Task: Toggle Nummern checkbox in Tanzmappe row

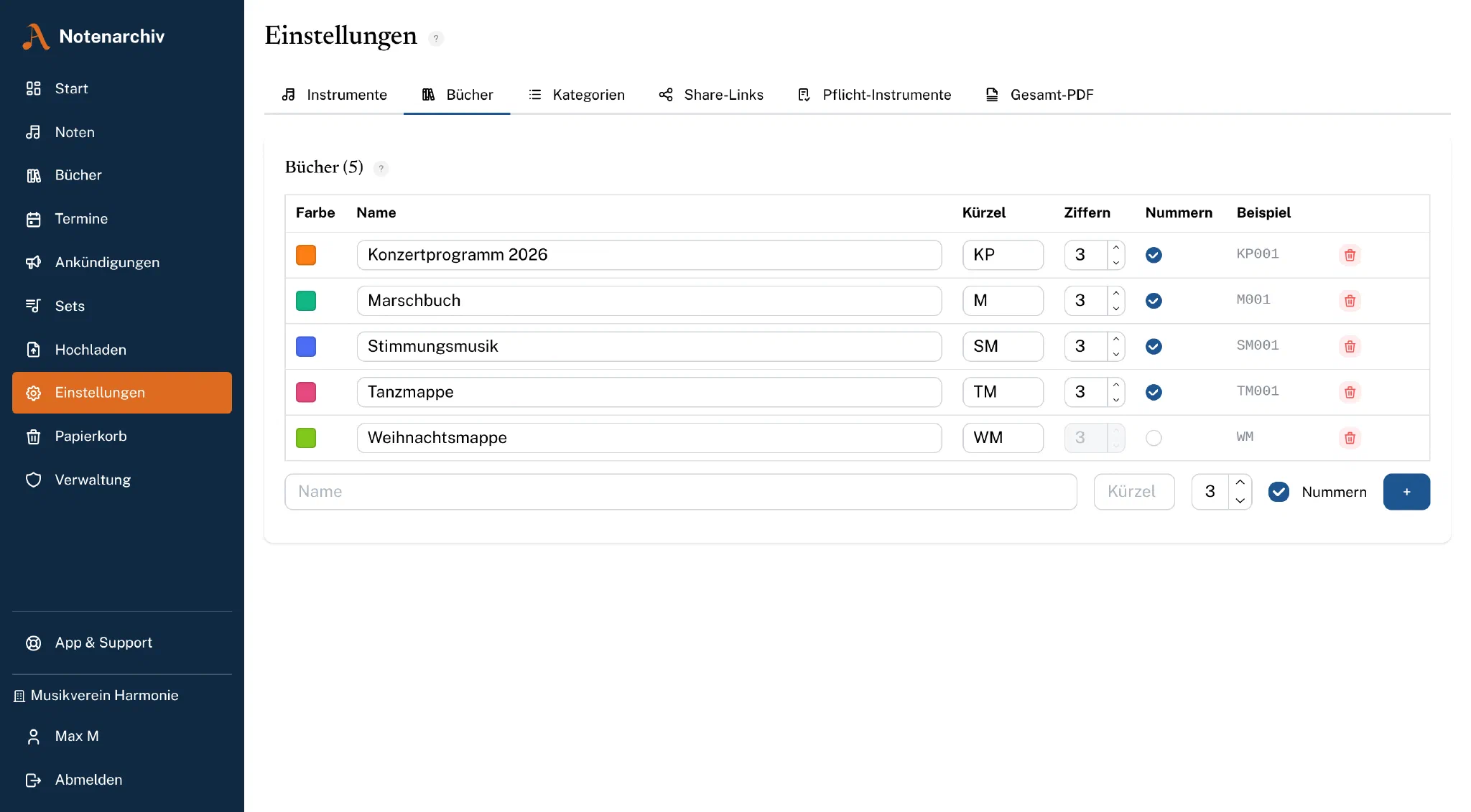Action: tap(1154, 392)
